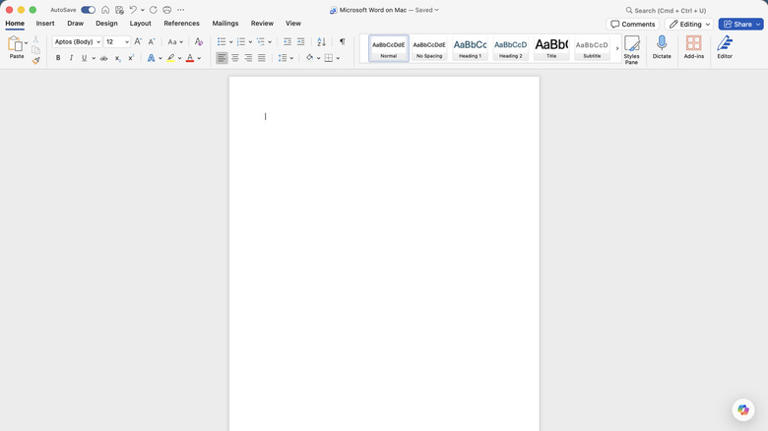The height and width of the screenshot is (431, 768).
Task: Switch to the Design tab
Action: pos(106,23)
